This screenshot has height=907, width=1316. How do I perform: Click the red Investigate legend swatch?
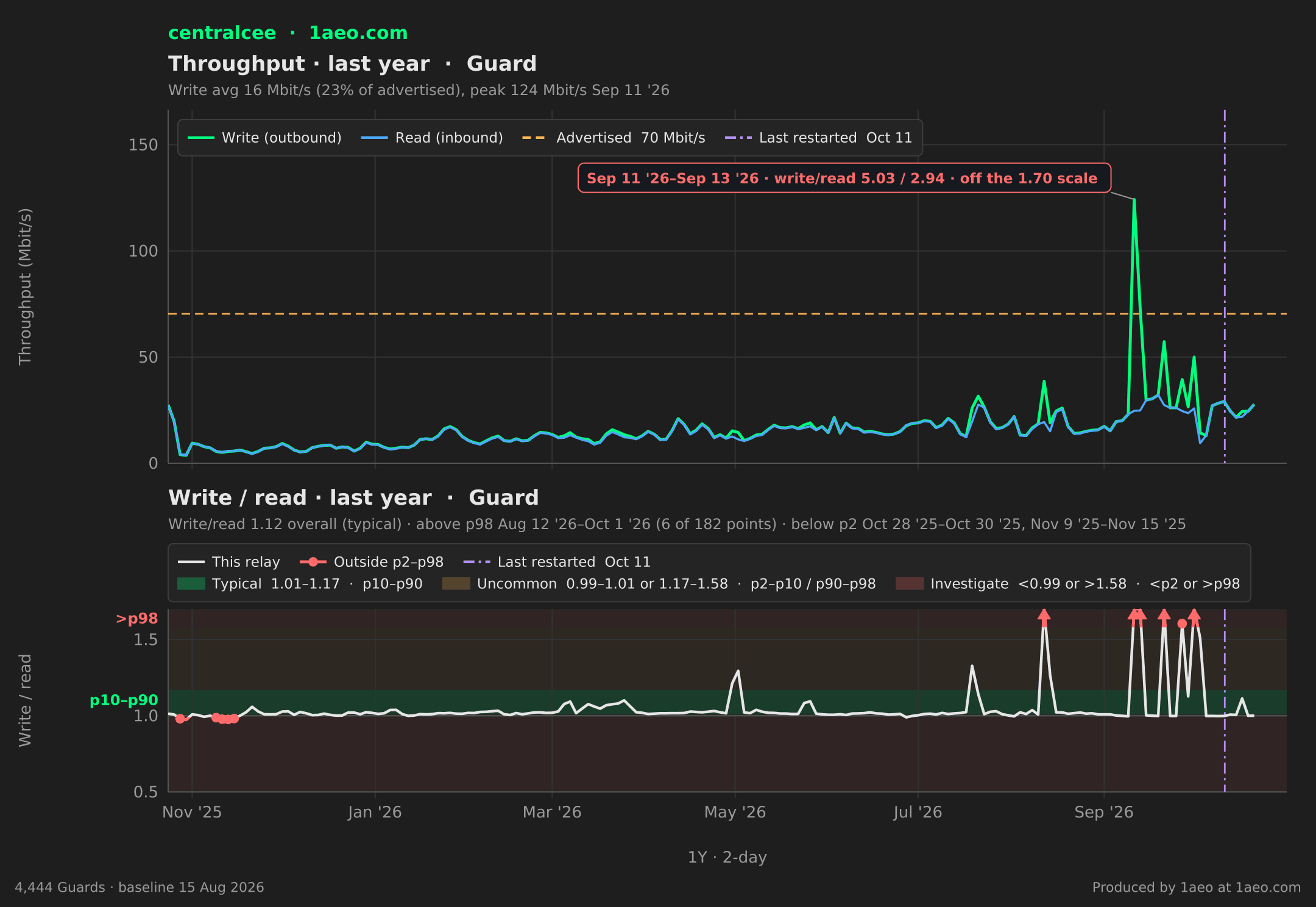click(910, 584)
